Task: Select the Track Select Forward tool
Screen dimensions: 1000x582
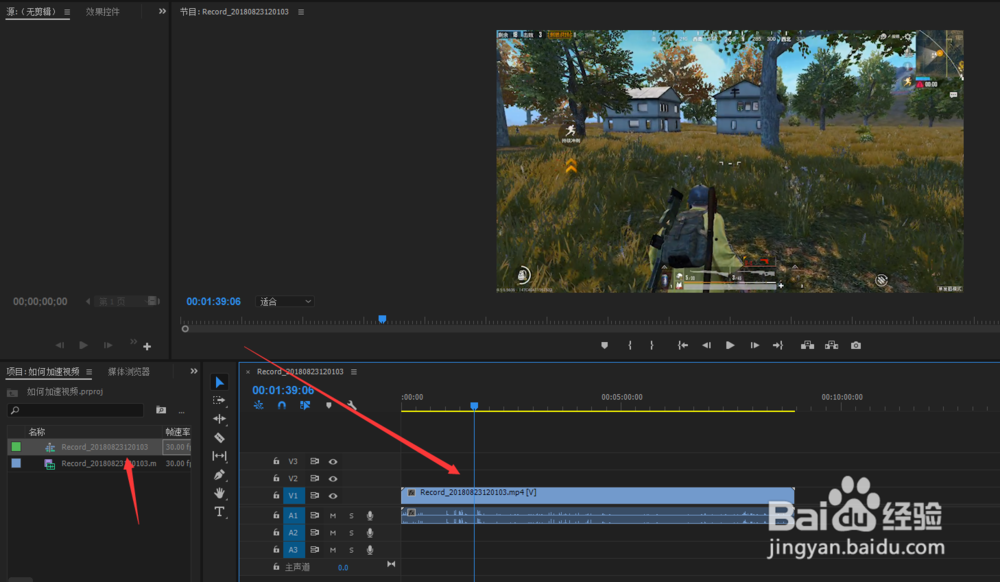Action: tap(219, 400)
